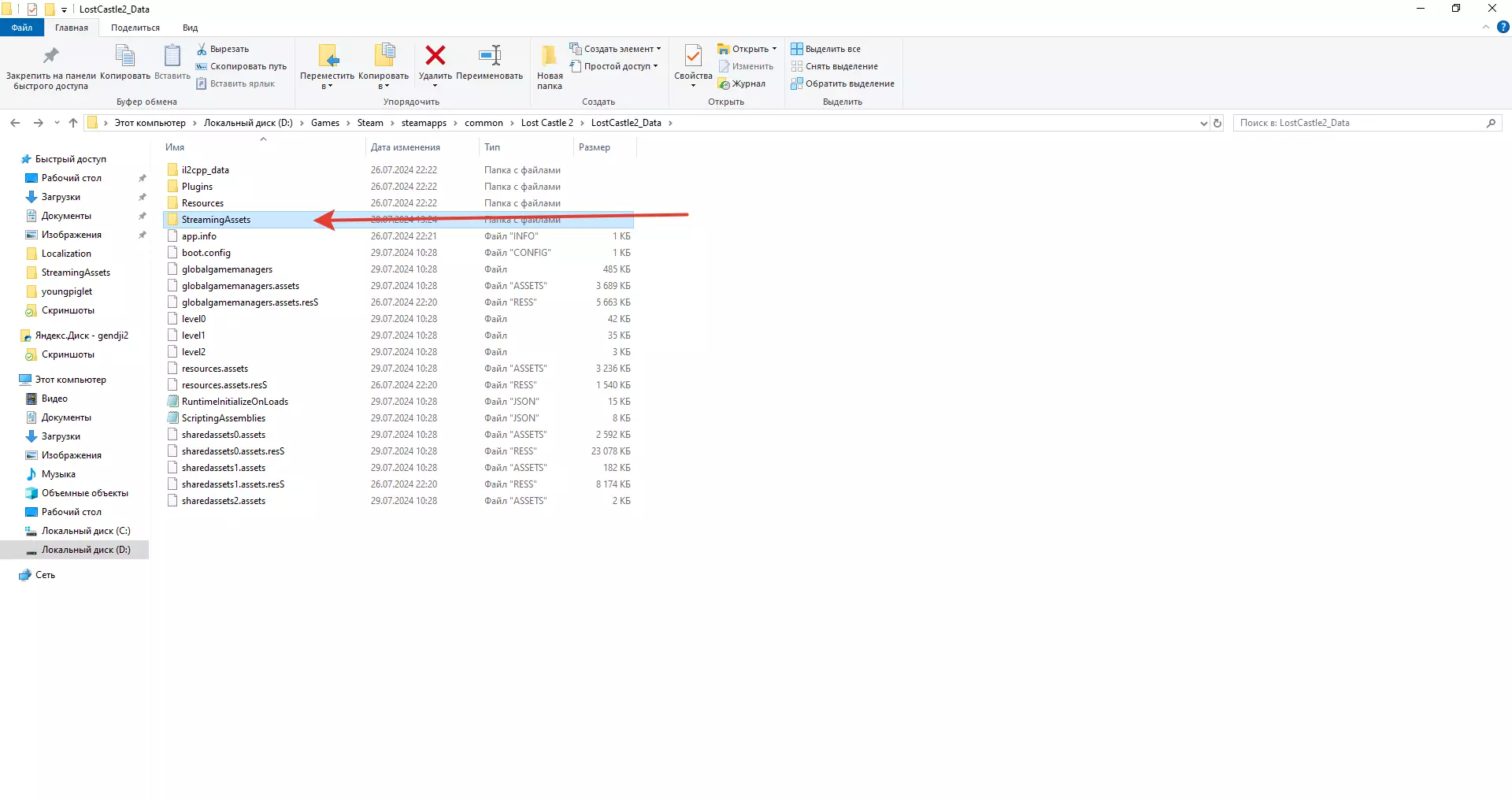
Task: Select the globalgamemanagers.assets file
Action: (240, 286)
